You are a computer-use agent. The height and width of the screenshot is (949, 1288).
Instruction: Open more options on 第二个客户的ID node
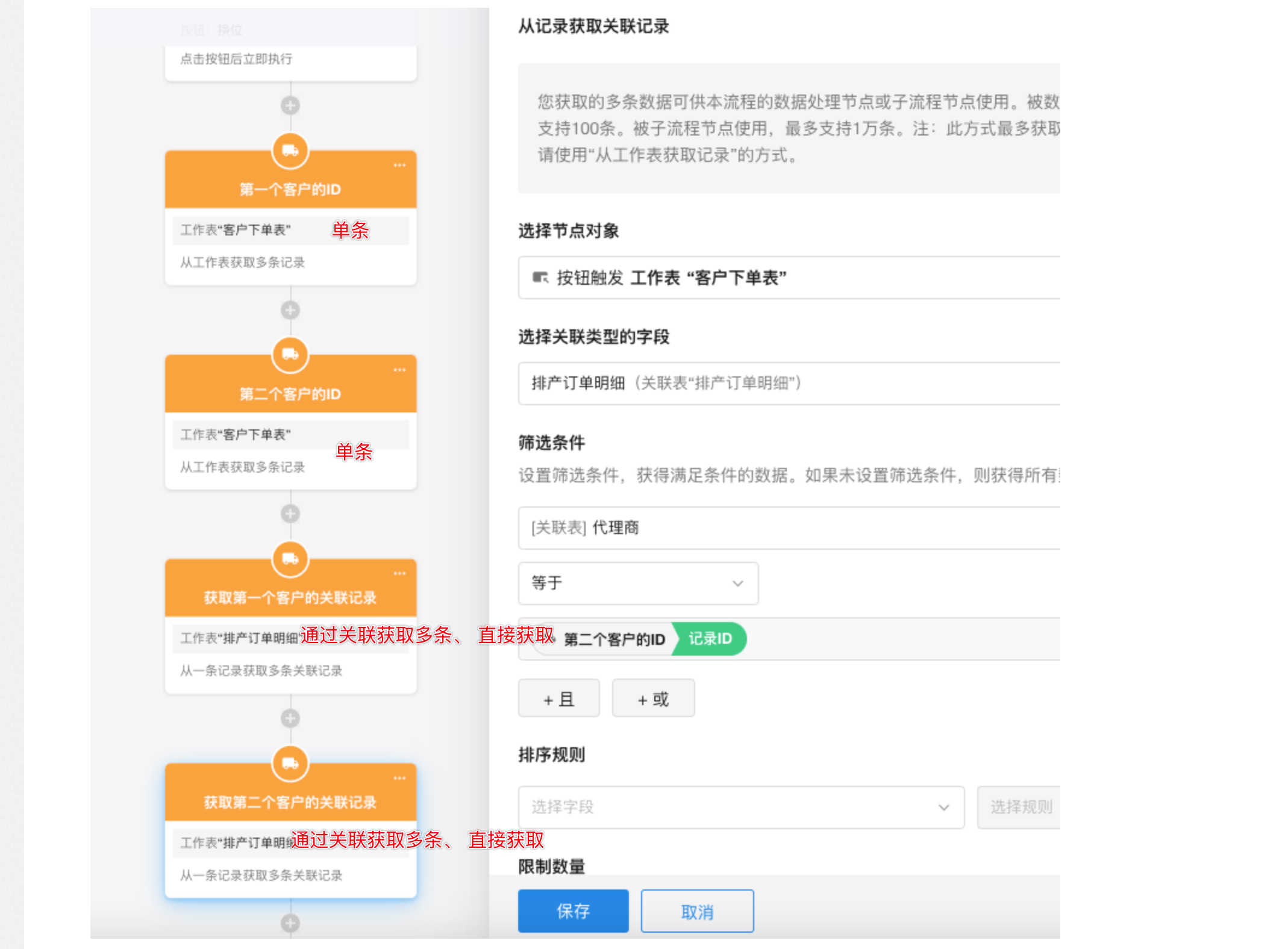pos(399,370)
